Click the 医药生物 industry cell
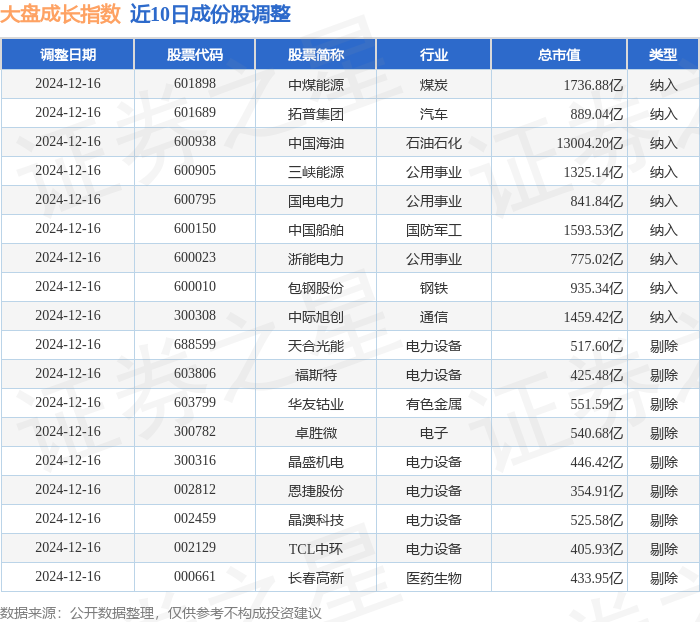Screen dimensions: 700x622 click(x=433, y=578)
